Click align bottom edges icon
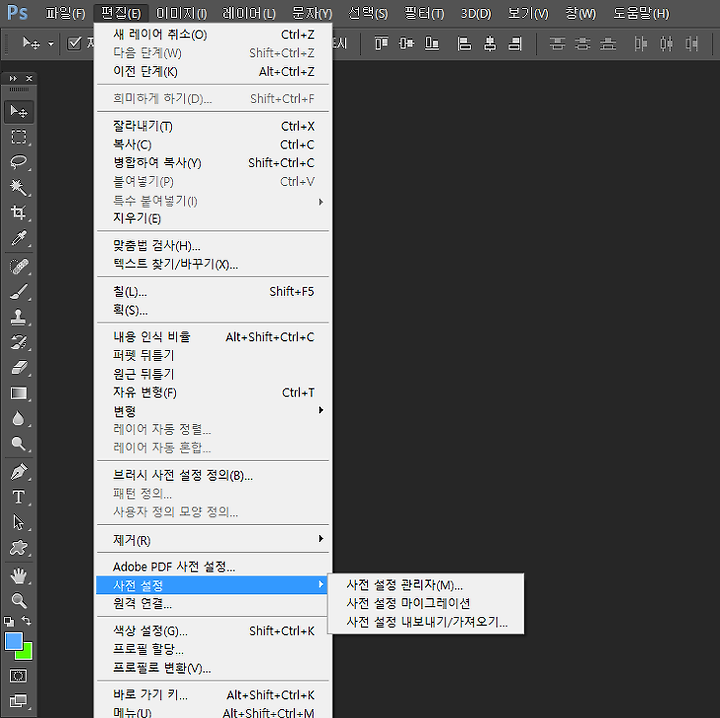 pos(432,44)
